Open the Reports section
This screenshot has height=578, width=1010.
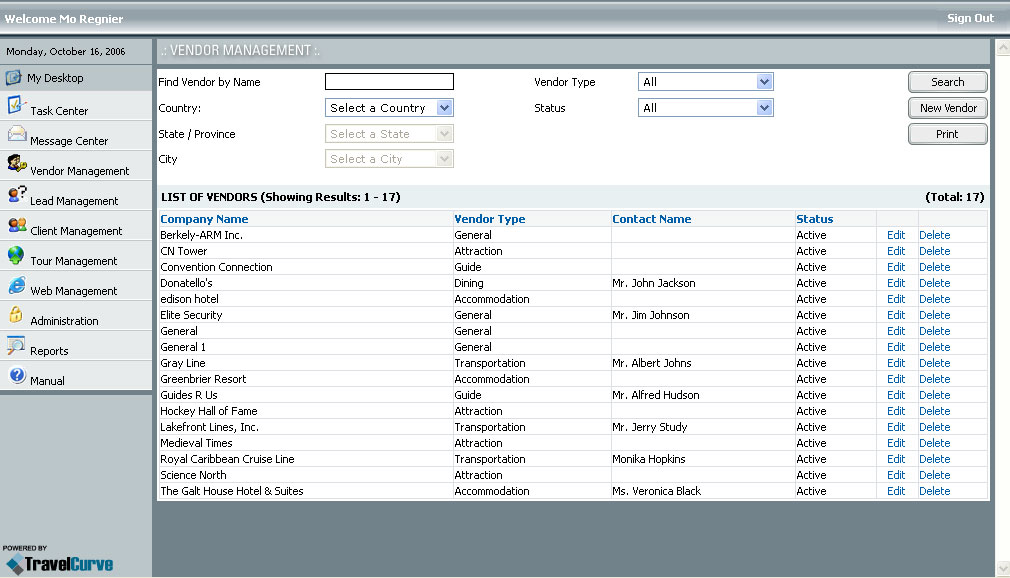(49, 351)
